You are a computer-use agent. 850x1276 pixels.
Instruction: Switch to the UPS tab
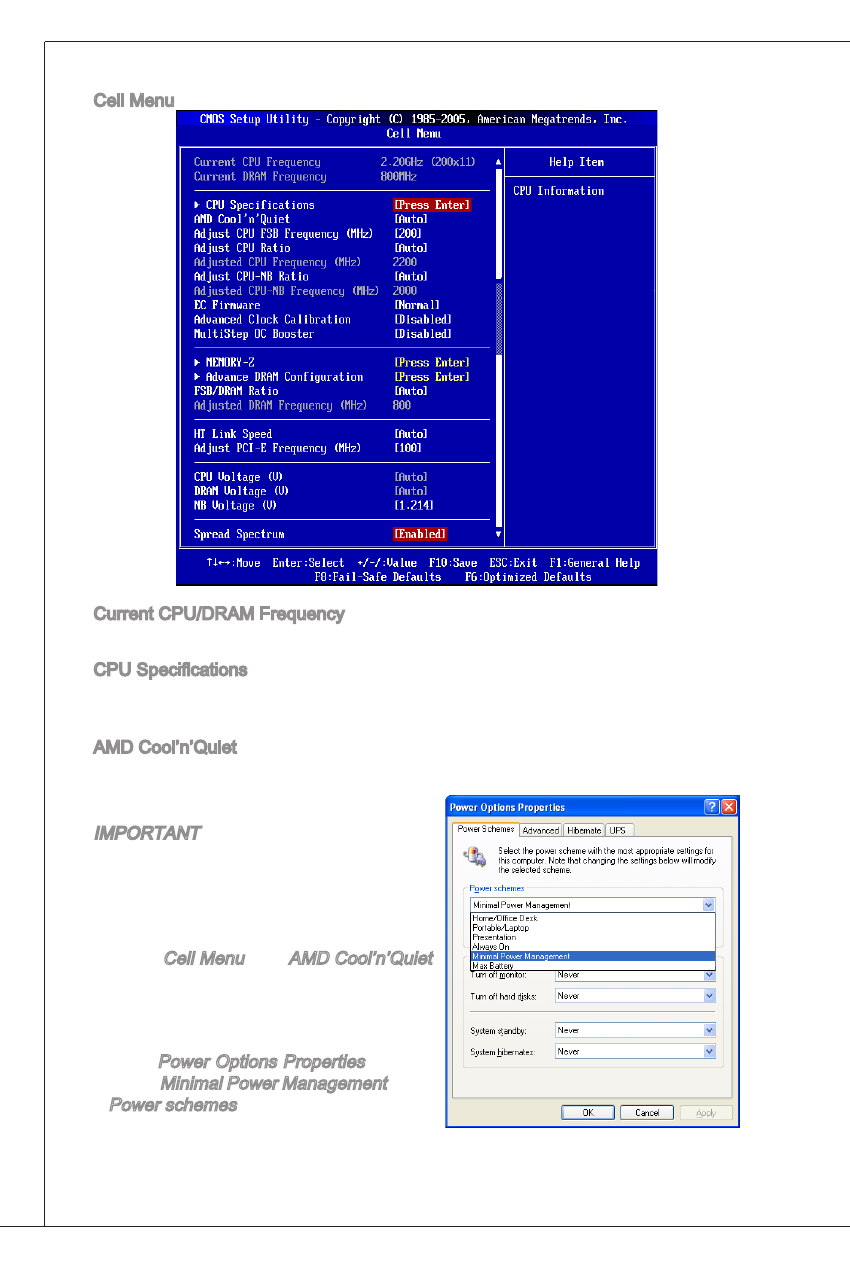click(620, 830)
